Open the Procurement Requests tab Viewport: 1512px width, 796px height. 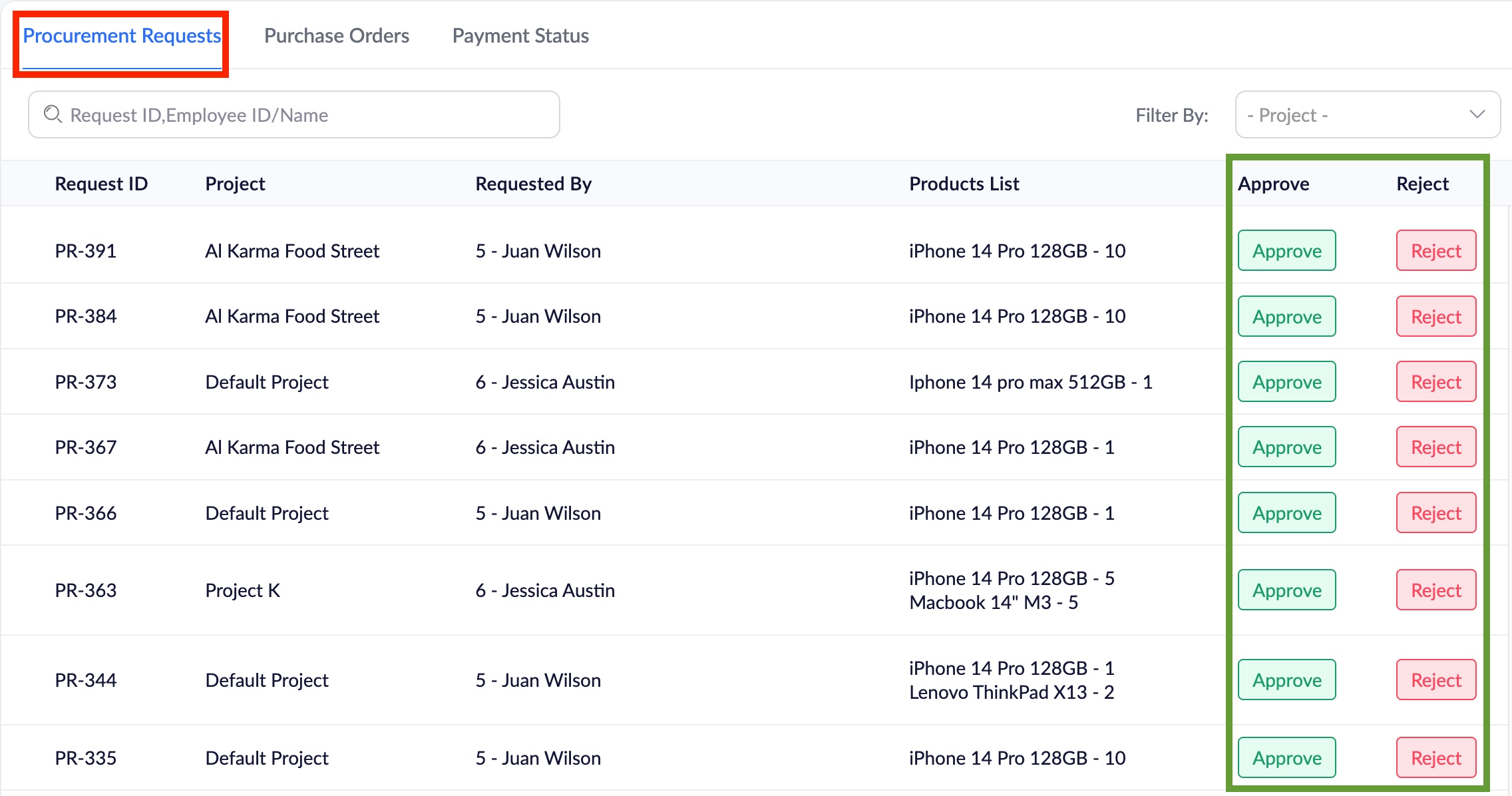tap(122, 36)
